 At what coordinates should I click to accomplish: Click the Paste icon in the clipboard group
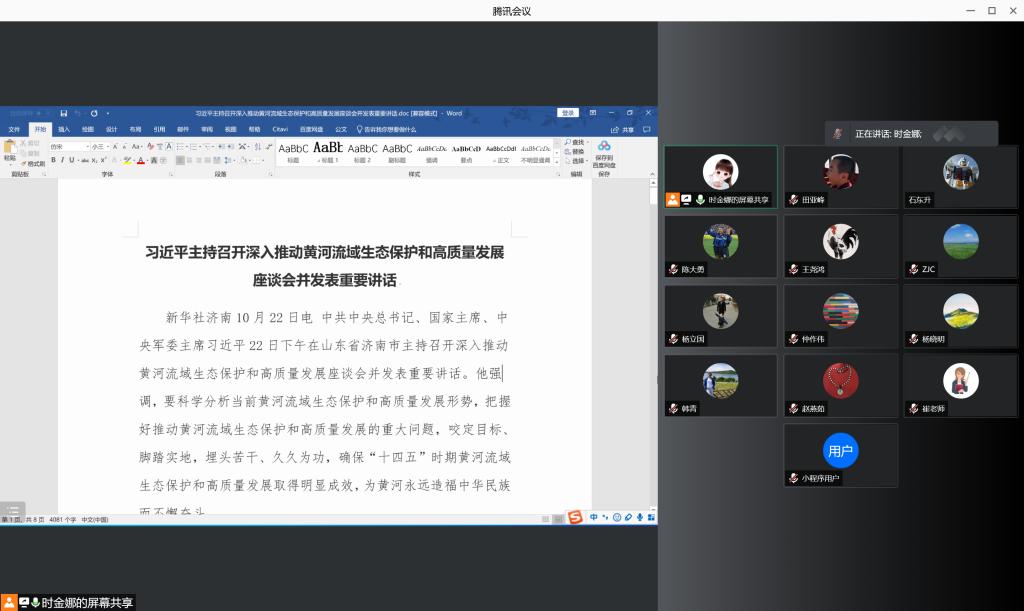(x=9, y=147)
